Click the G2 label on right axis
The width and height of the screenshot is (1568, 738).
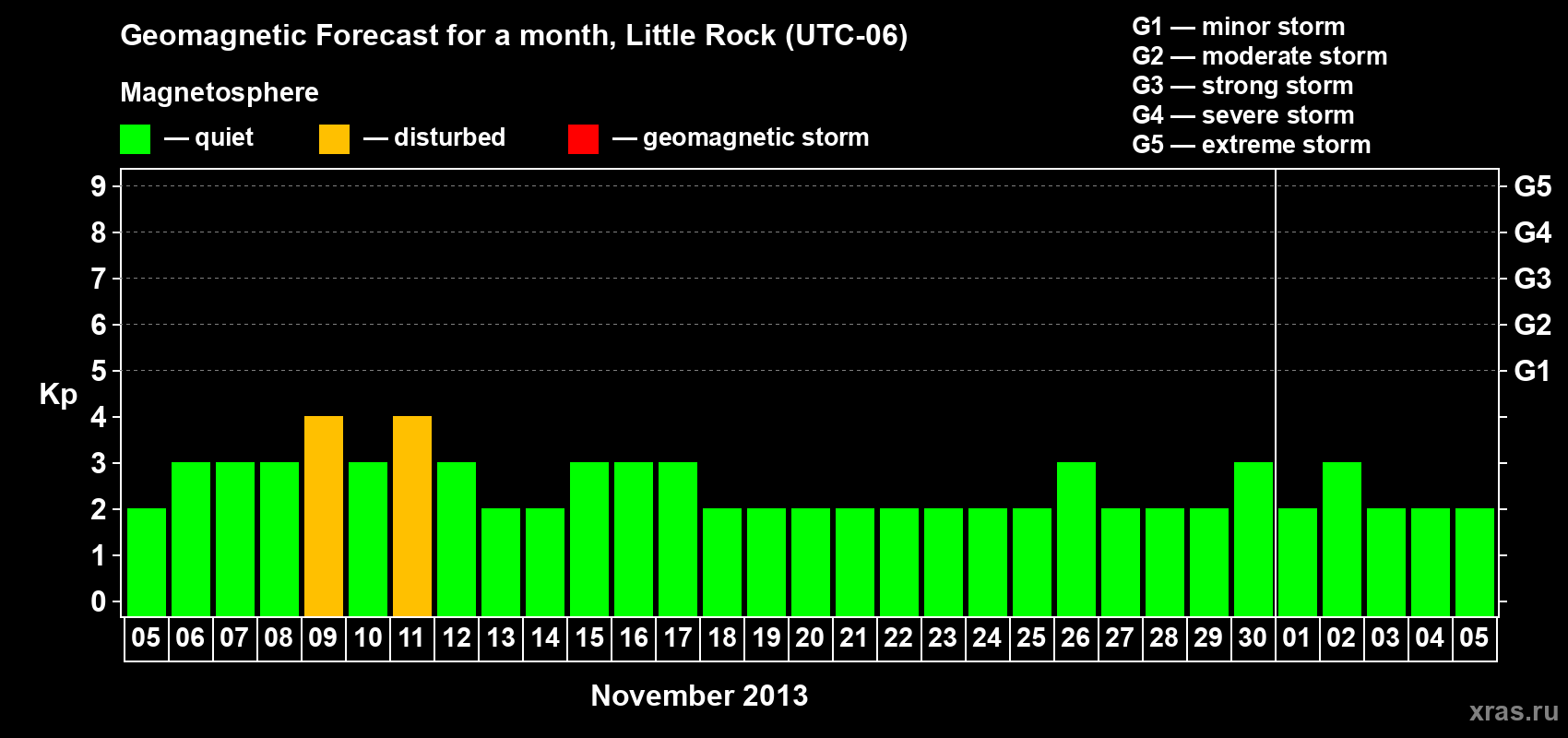tap(1533, 325)
